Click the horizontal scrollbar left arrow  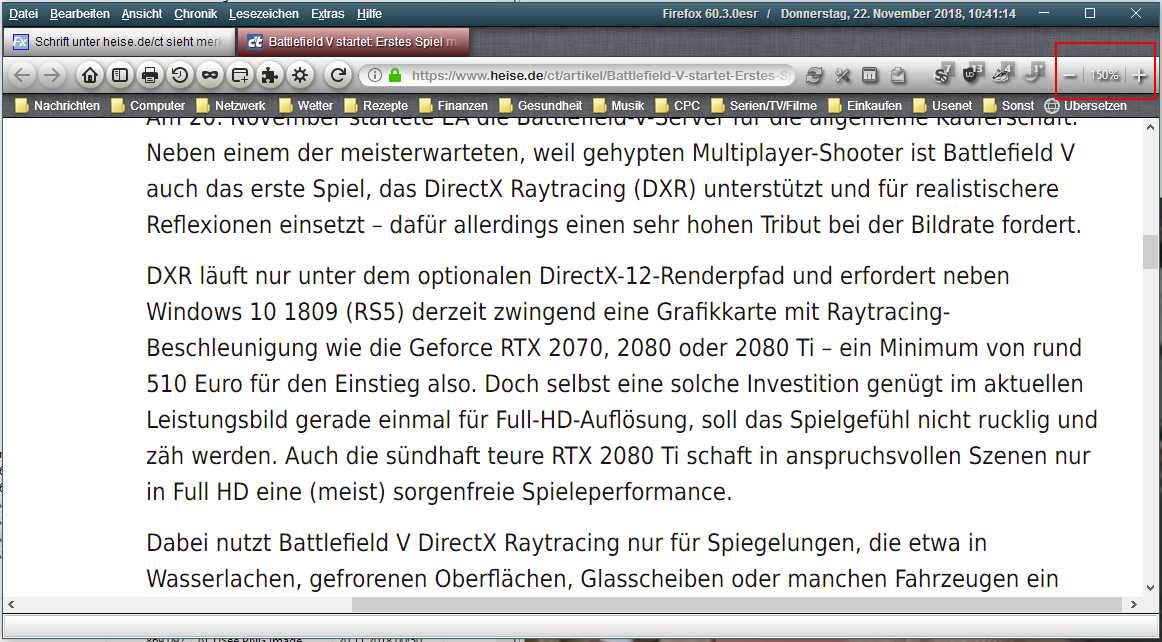[x=10, y=604]
